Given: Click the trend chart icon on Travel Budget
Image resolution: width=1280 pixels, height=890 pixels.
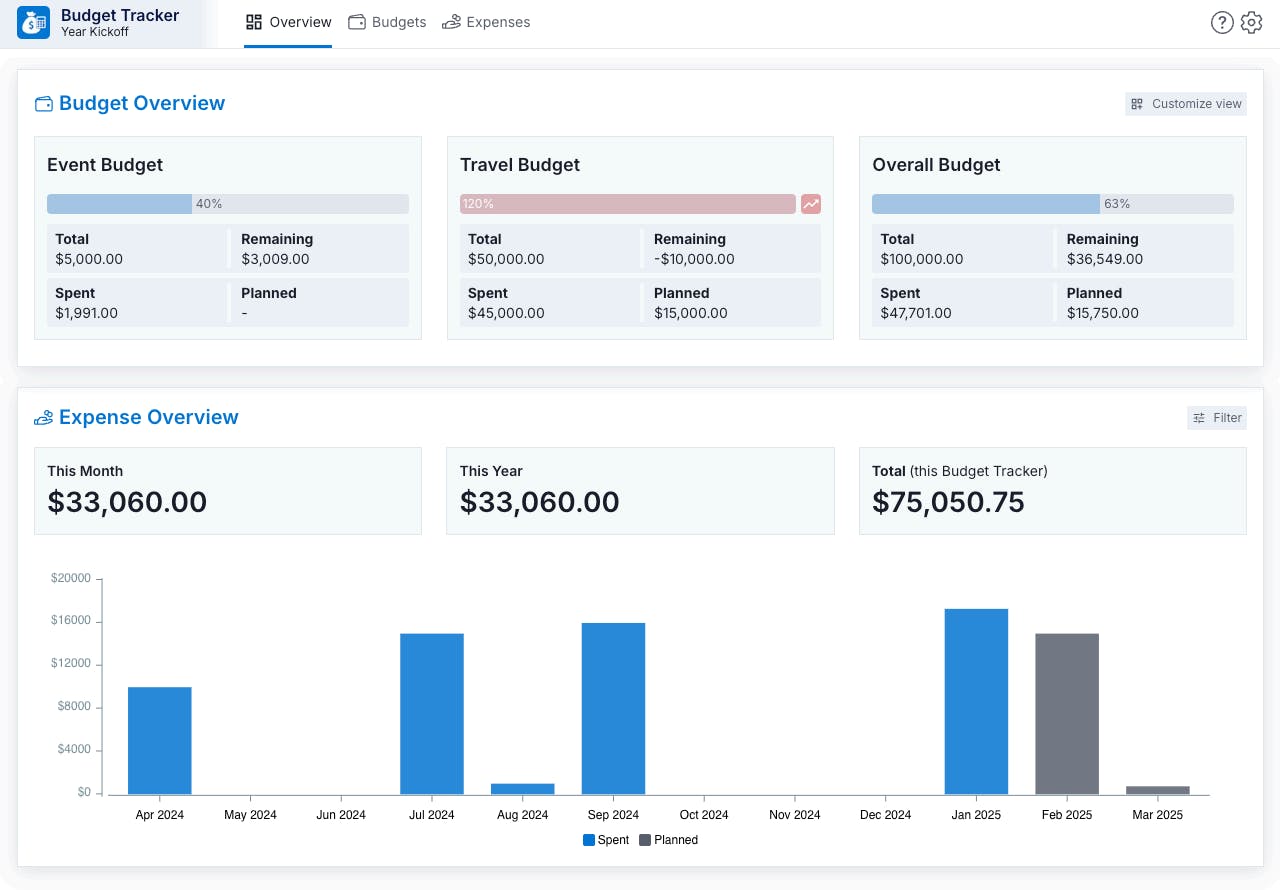Looking at the screenshot, I should coord(810,203).
